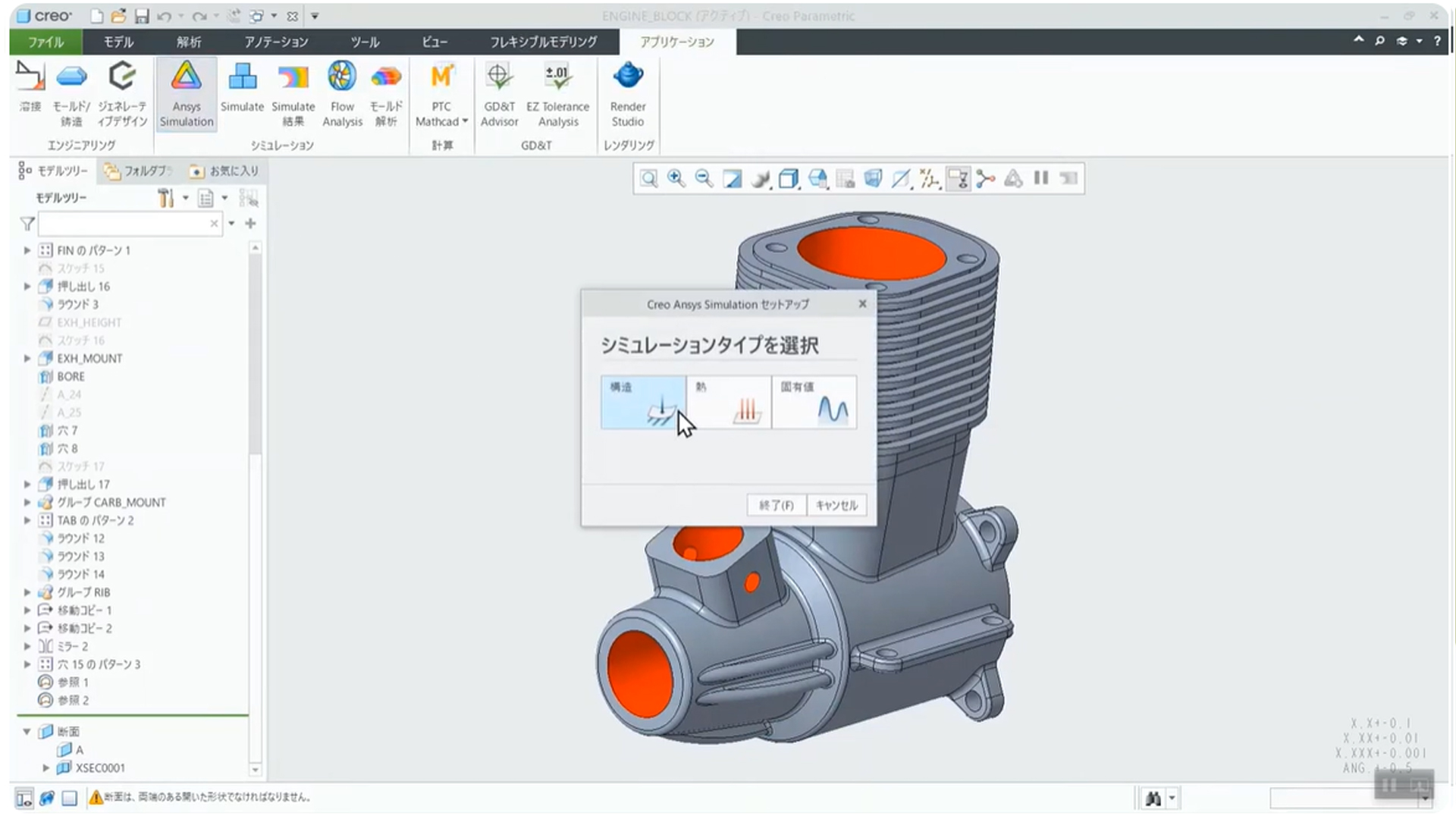Select the 熱 simulation type option
1456x819 pixels.
tap(729, 403)
